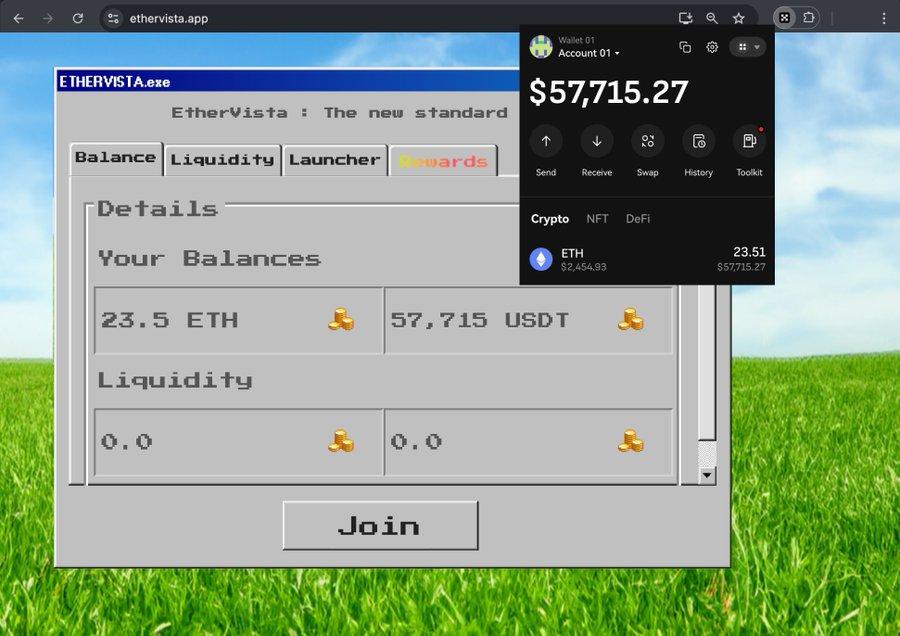The width and height of the screenshot is (900, 636).
Task: Click the ETHERVISTA.exe title bar
Action: [x=287, y=82]
